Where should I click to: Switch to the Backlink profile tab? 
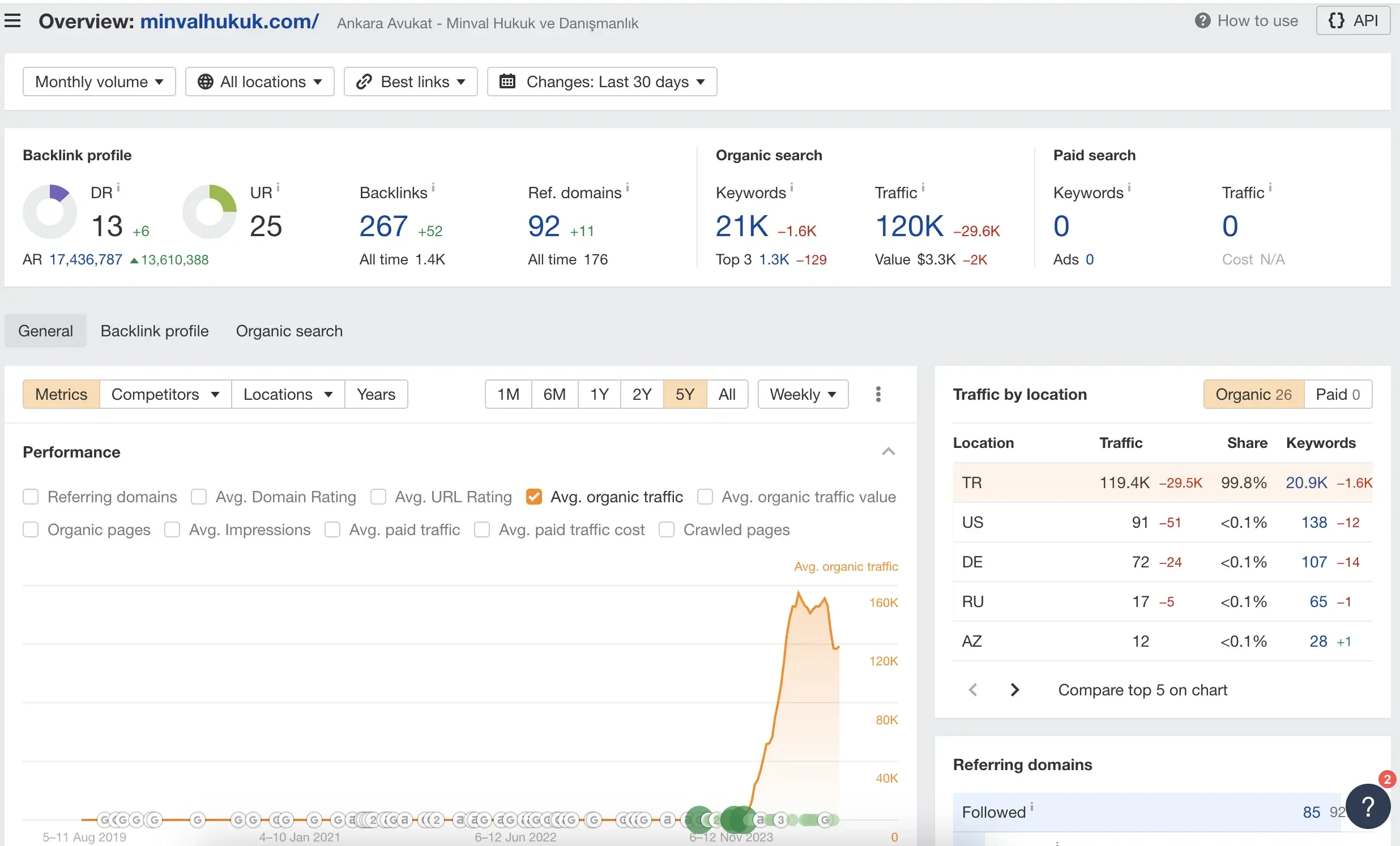(155, 331)
